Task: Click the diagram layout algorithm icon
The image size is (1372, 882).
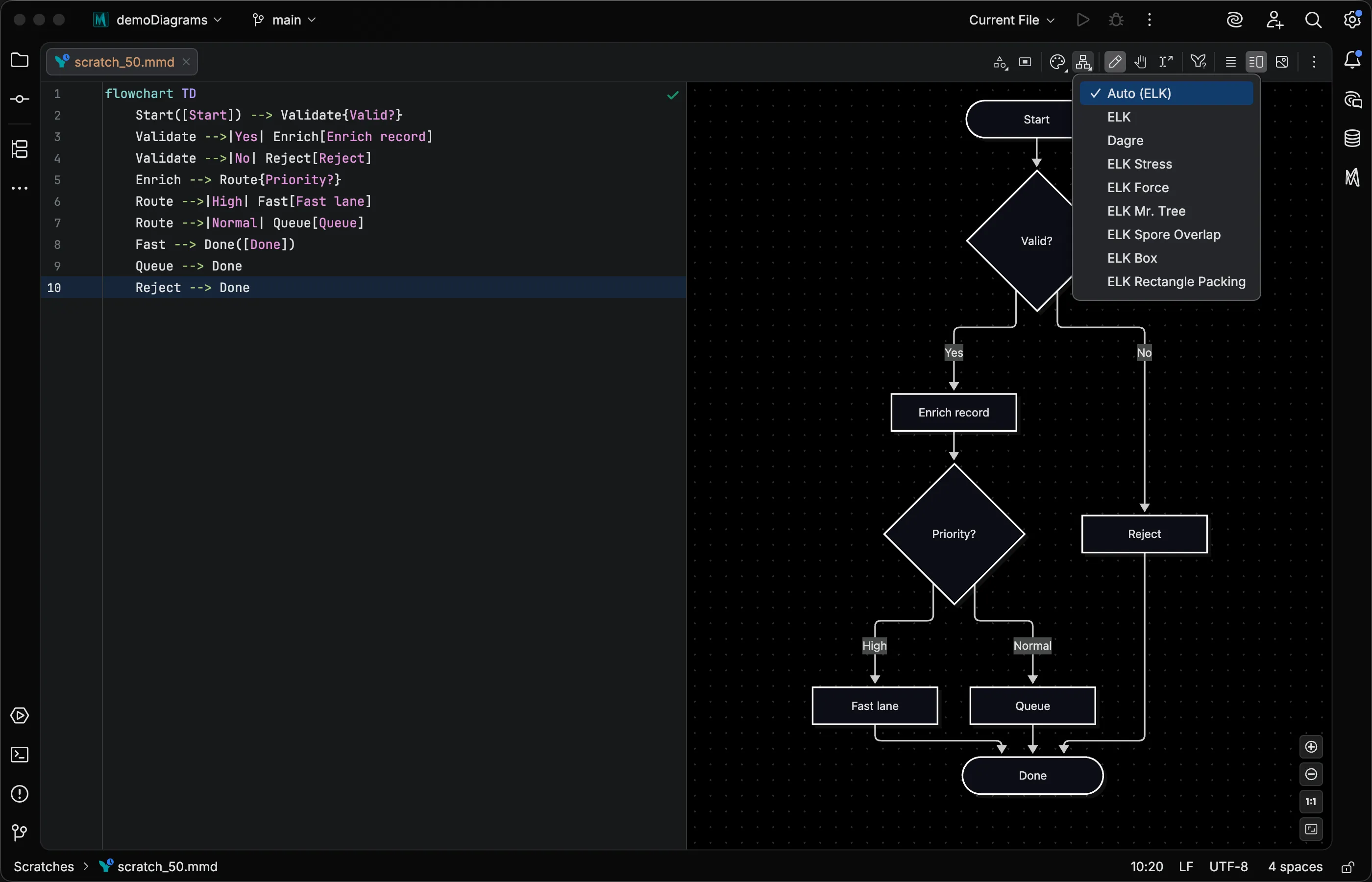Action: tap(1083, 62)
